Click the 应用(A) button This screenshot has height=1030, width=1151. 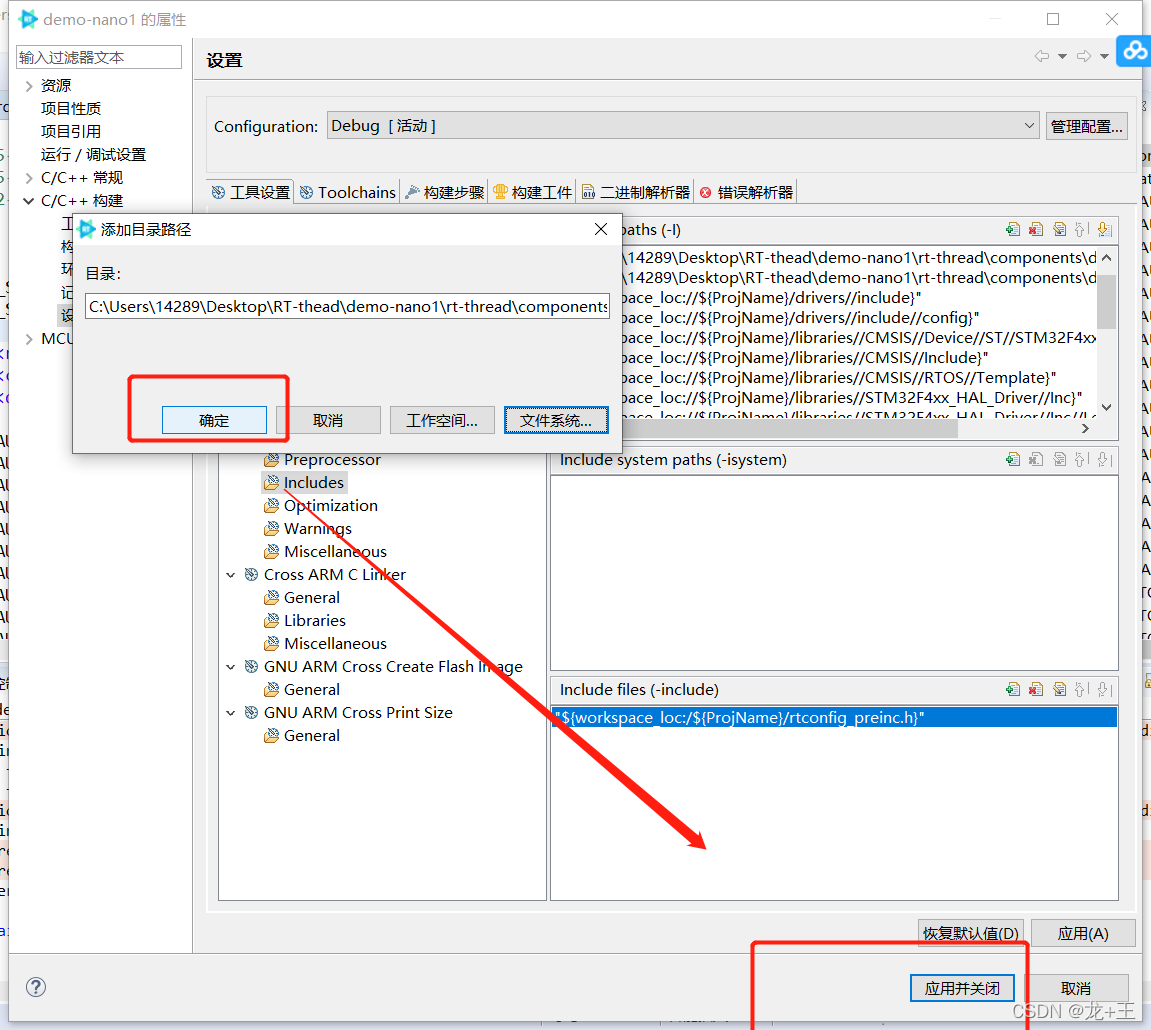[1083, 933]
